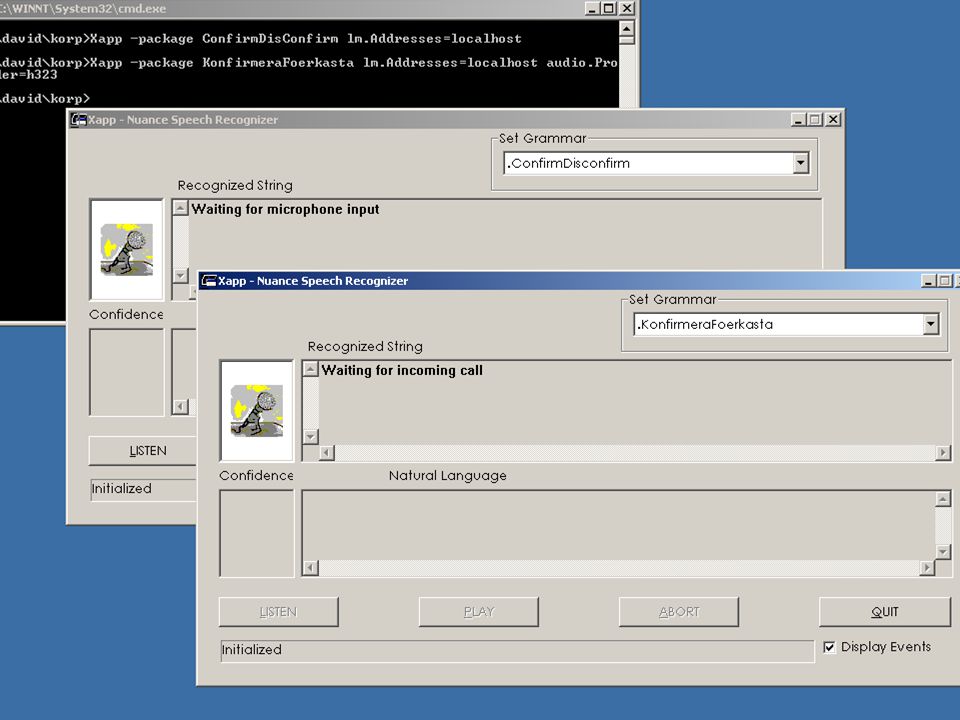Click the 'Waiting for microphone input' text
This screenshot has width=960, height=720.
(285, 209)
